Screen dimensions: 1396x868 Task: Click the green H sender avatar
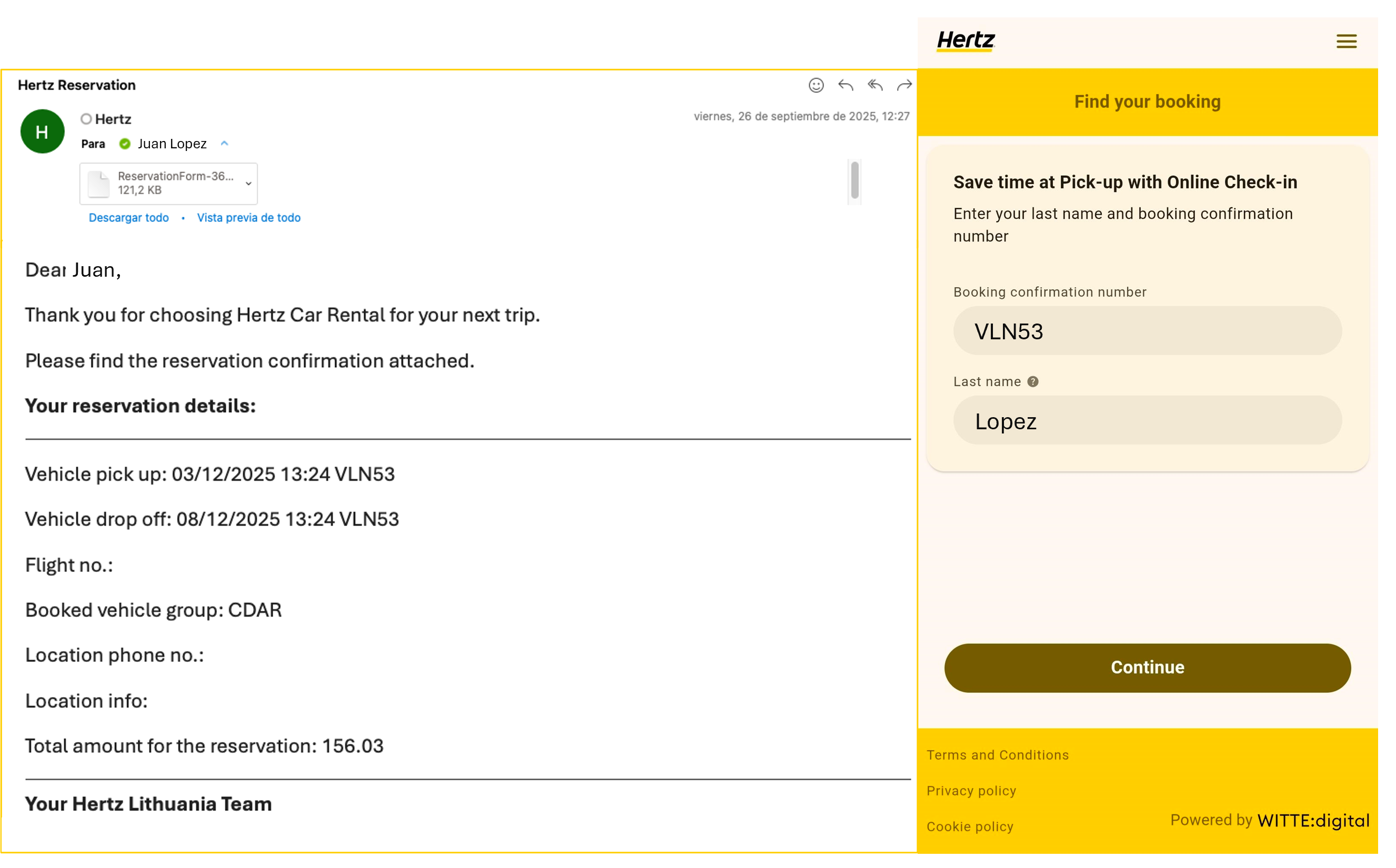(x=43, y=132)
